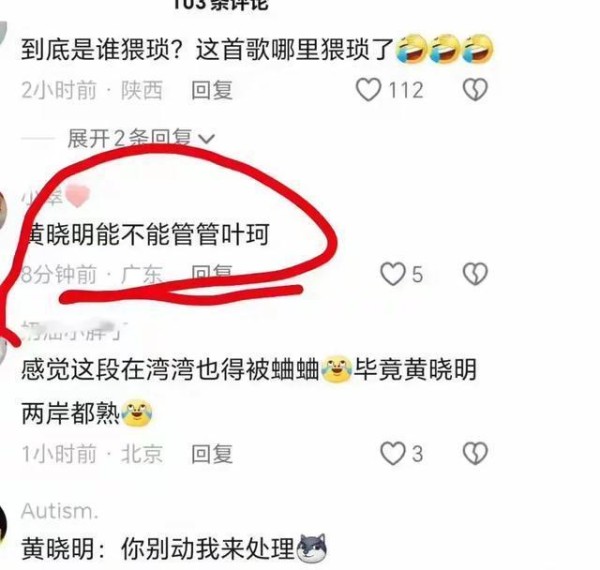600x570 pixels.
Task: Tap the like count 112
Action: tap(406, 91)
